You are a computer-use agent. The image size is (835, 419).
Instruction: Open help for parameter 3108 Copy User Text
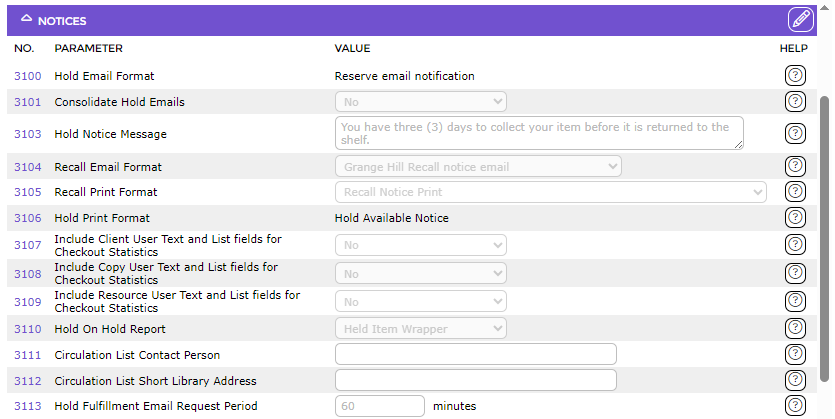pyautogui.click(x=795, y=273)
